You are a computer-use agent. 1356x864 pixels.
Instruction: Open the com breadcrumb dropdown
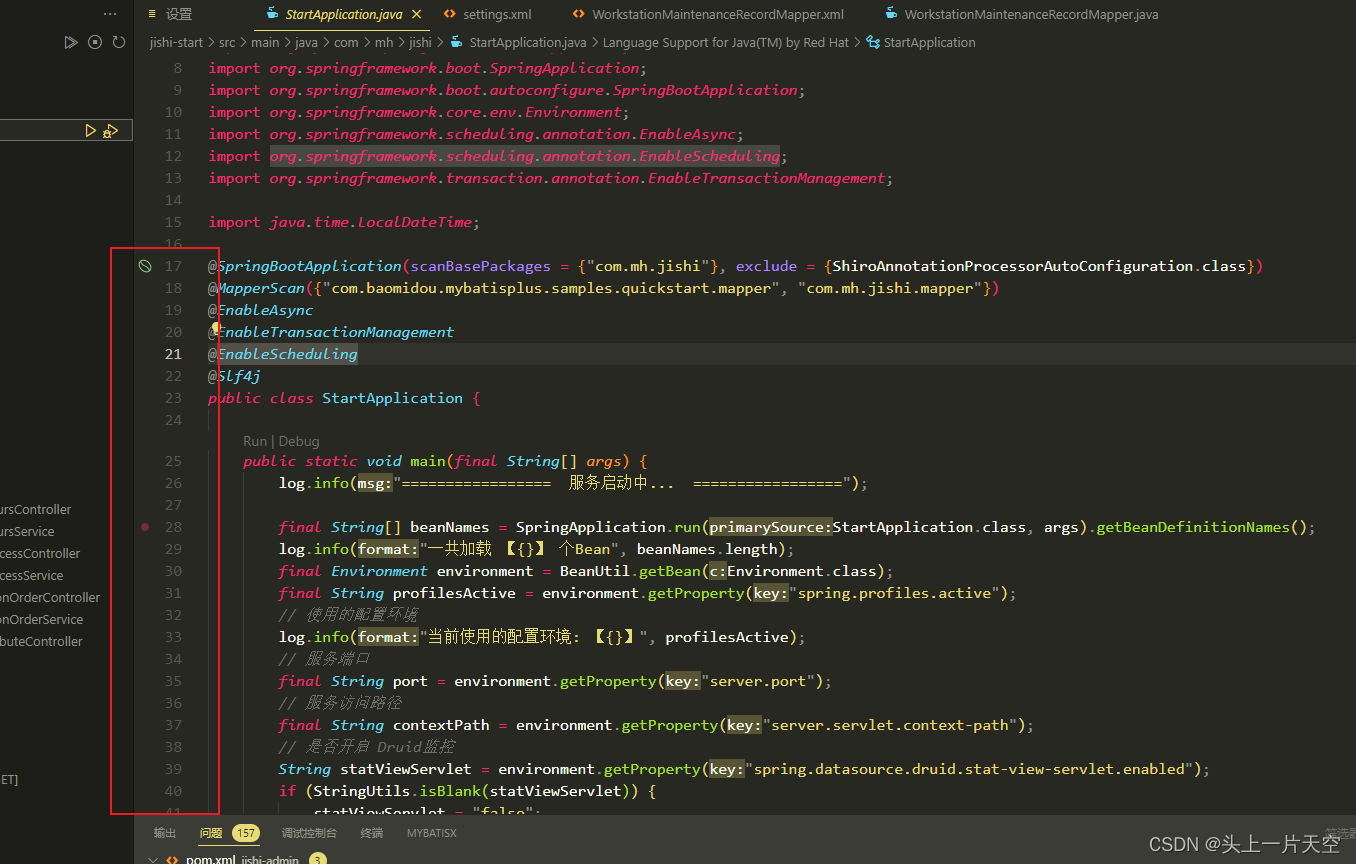346,43
